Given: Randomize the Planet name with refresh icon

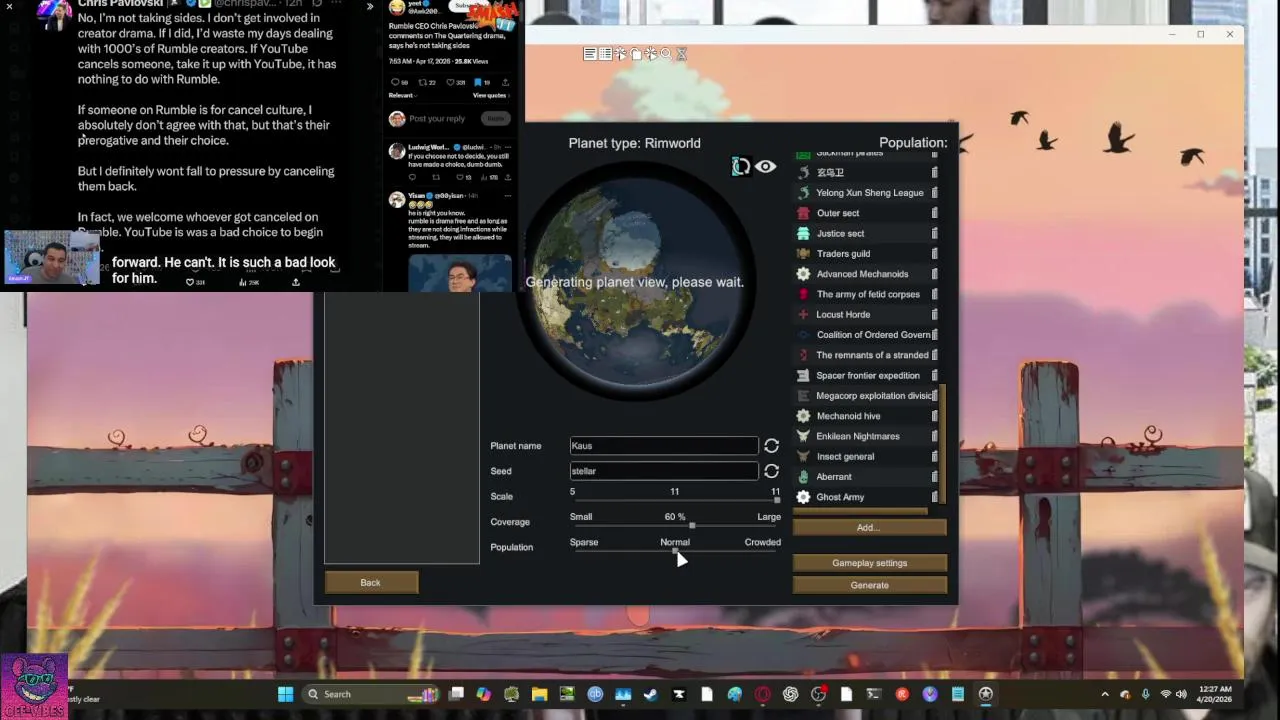Looking at the screenshot, I should pos(771,446).
